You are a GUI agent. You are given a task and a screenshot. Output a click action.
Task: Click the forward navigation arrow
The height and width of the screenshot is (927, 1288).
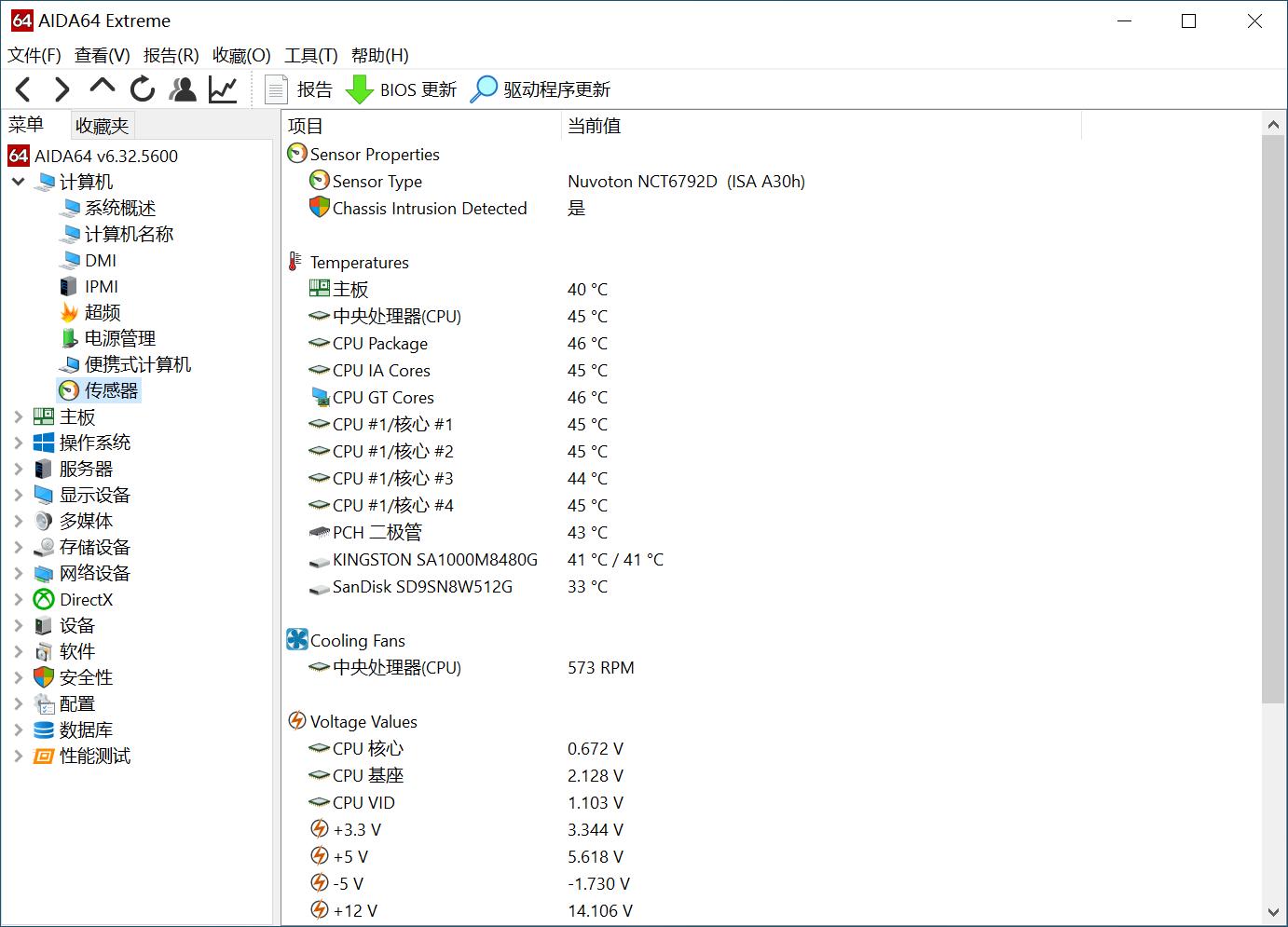(62, 89)
